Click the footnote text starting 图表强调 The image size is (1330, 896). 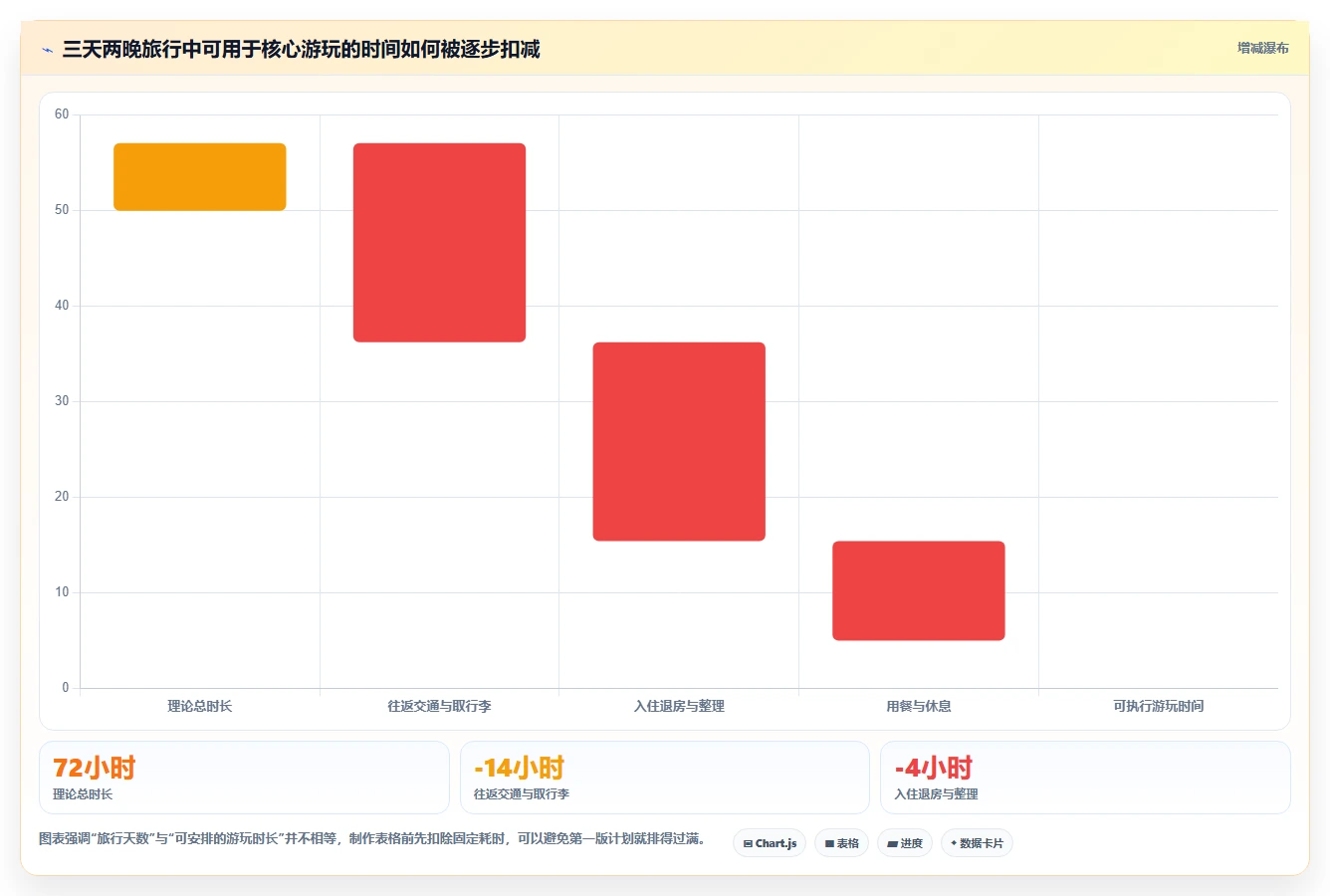pyautogui.click(x=372, y=839)
